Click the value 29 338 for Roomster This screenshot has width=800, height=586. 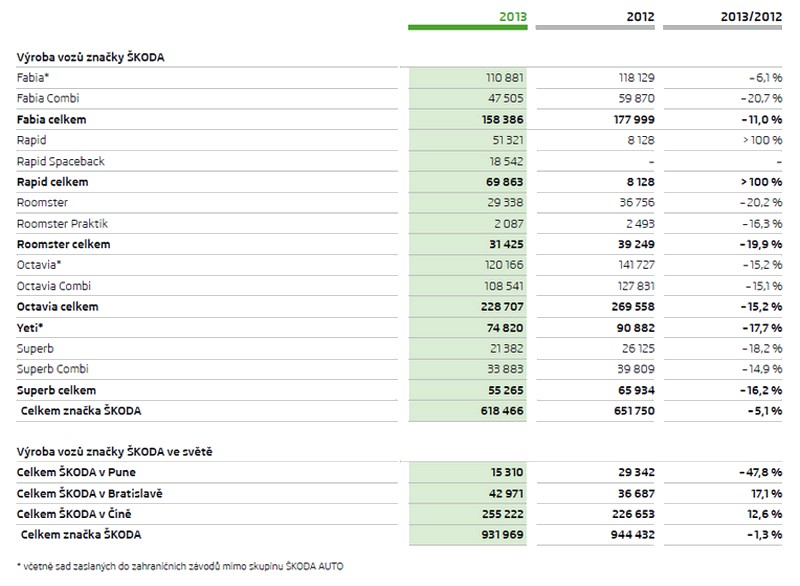505,202
